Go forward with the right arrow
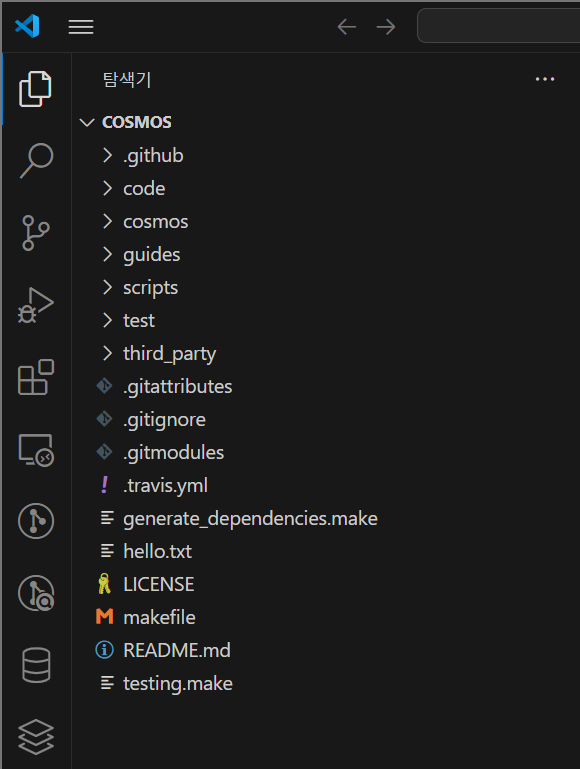The height and width of the screenshot is (769, 580). click(386, 26)
